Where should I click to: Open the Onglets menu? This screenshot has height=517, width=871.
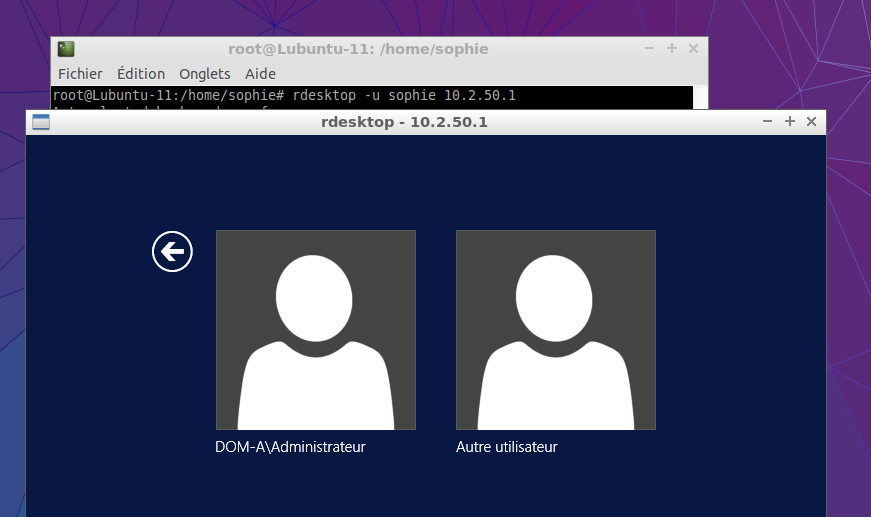coord(204,73)
